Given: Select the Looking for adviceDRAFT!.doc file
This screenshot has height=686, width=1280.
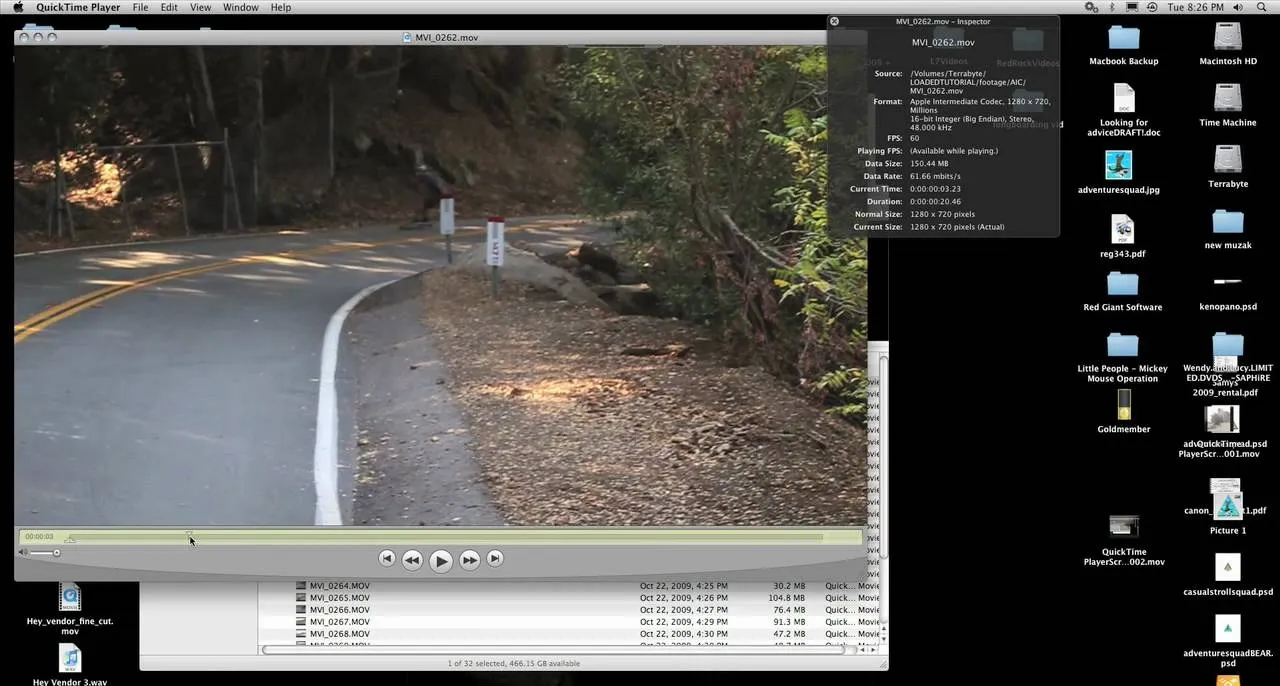Looking at the screenshot, I should 1124,98.
